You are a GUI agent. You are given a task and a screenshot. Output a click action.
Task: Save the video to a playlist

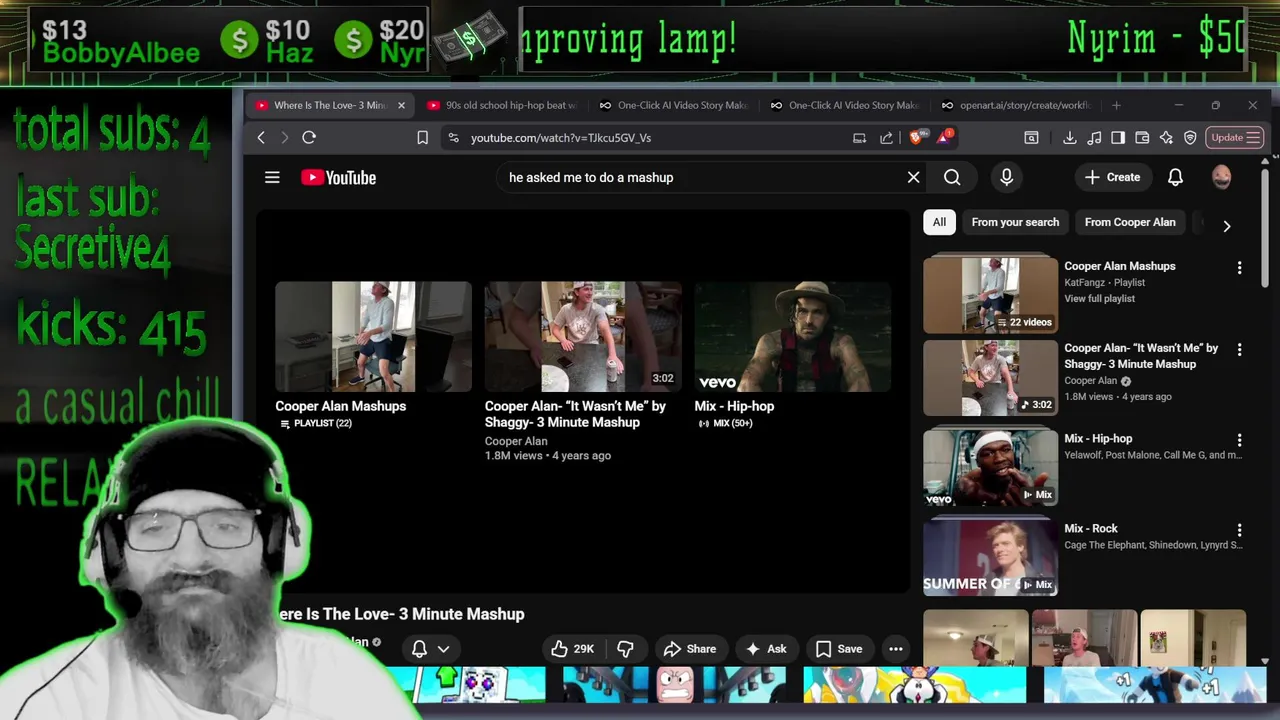tap(838, 649)
